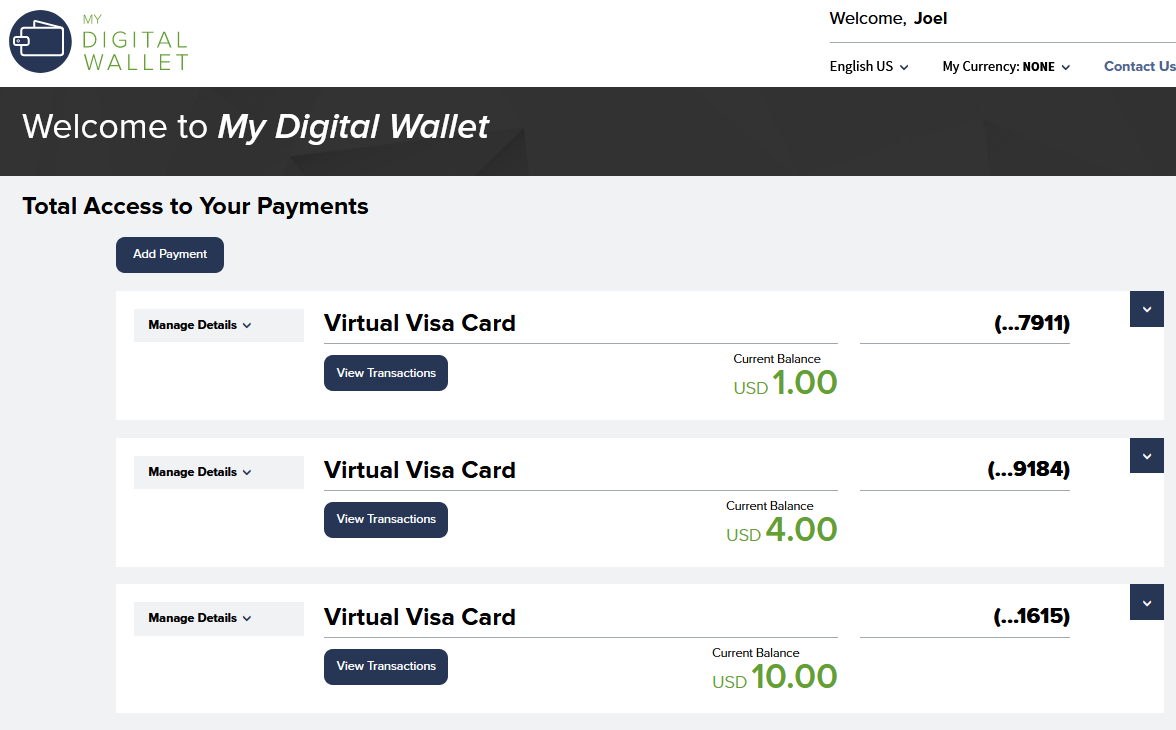View Transactions for card ending 9184
Screen dimensions: 1176x730
click(x=386, y=519)
